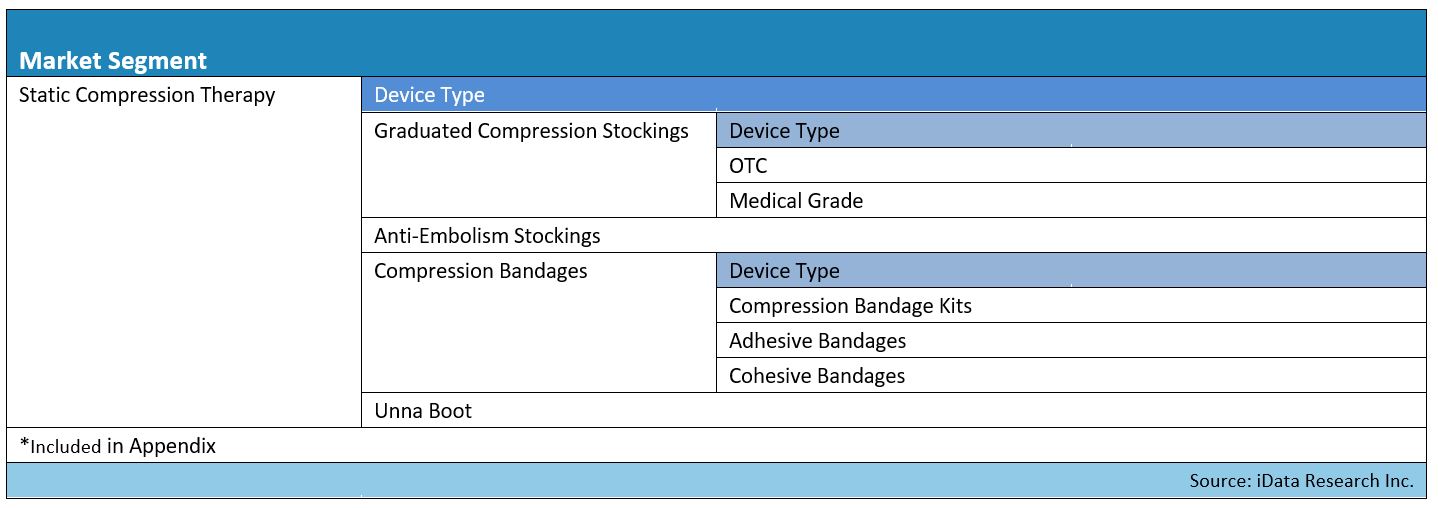Click the Adhesive Bandages row
This screenshot has width=1438, height=508.
[1071, 340]
